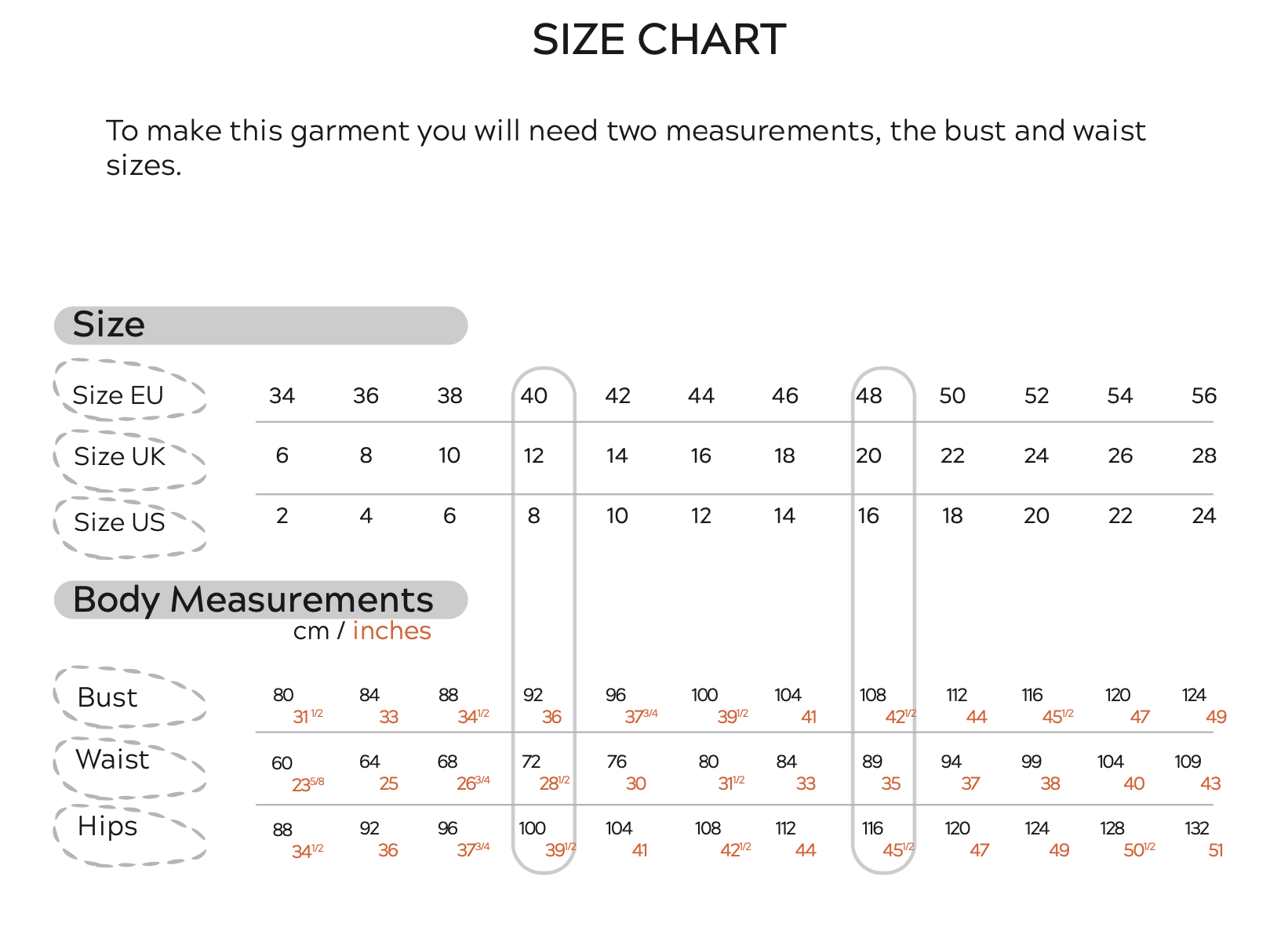Click the Size US row label

pos(120,522)
